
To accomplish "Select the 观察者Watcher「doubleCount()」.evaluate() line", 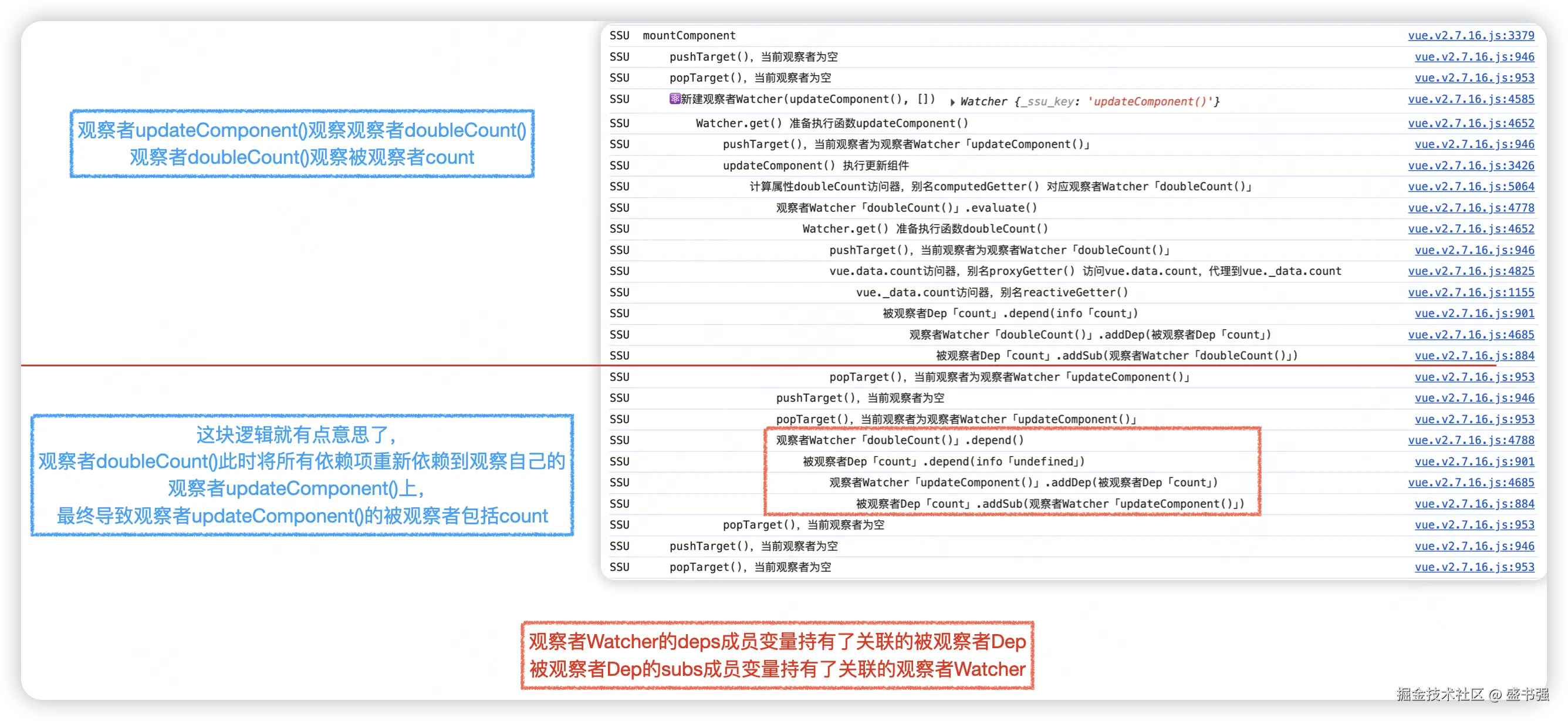I will click(x=906, y=208).
